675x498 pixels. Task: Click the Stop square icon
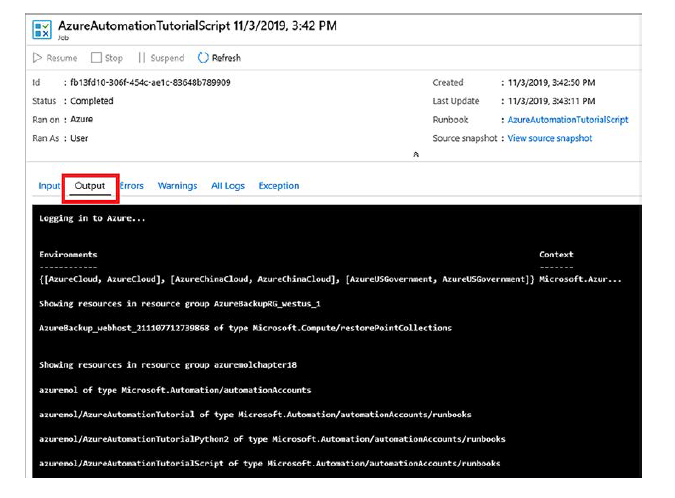[x=97, y=59]
